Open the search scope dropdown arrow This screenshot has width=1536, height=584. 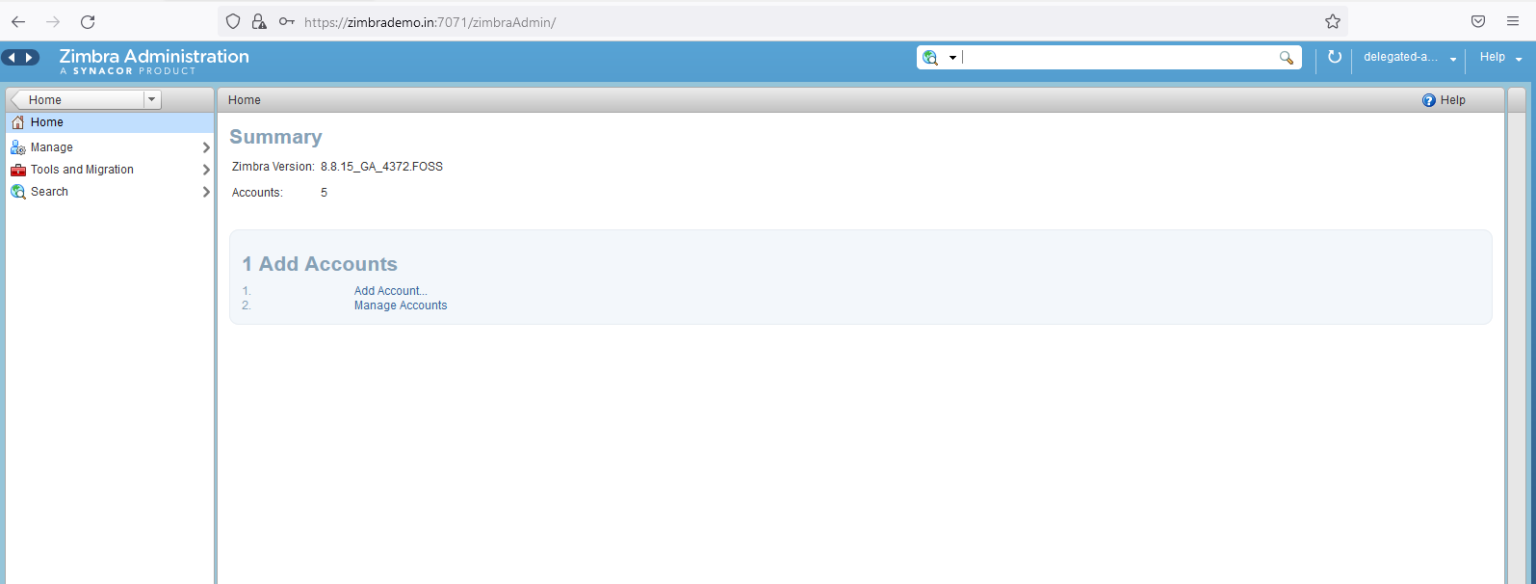pos(952,57)
